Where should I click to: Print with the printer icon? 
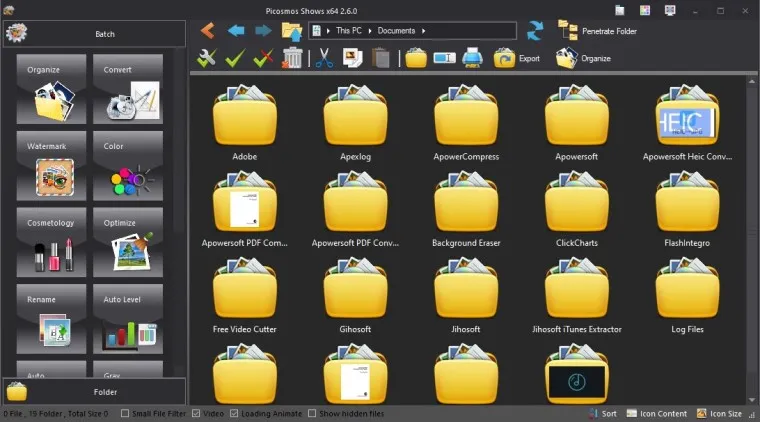click(x=472, y=58)
